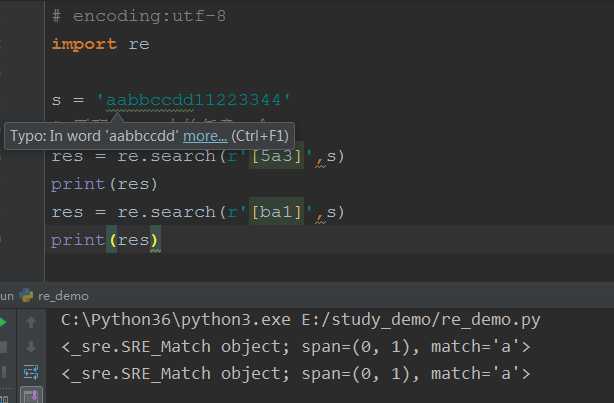Toggle the Scroll to End icon in Run panel
The width and height of the screenshot is (614, 403).
pos(31,396)
